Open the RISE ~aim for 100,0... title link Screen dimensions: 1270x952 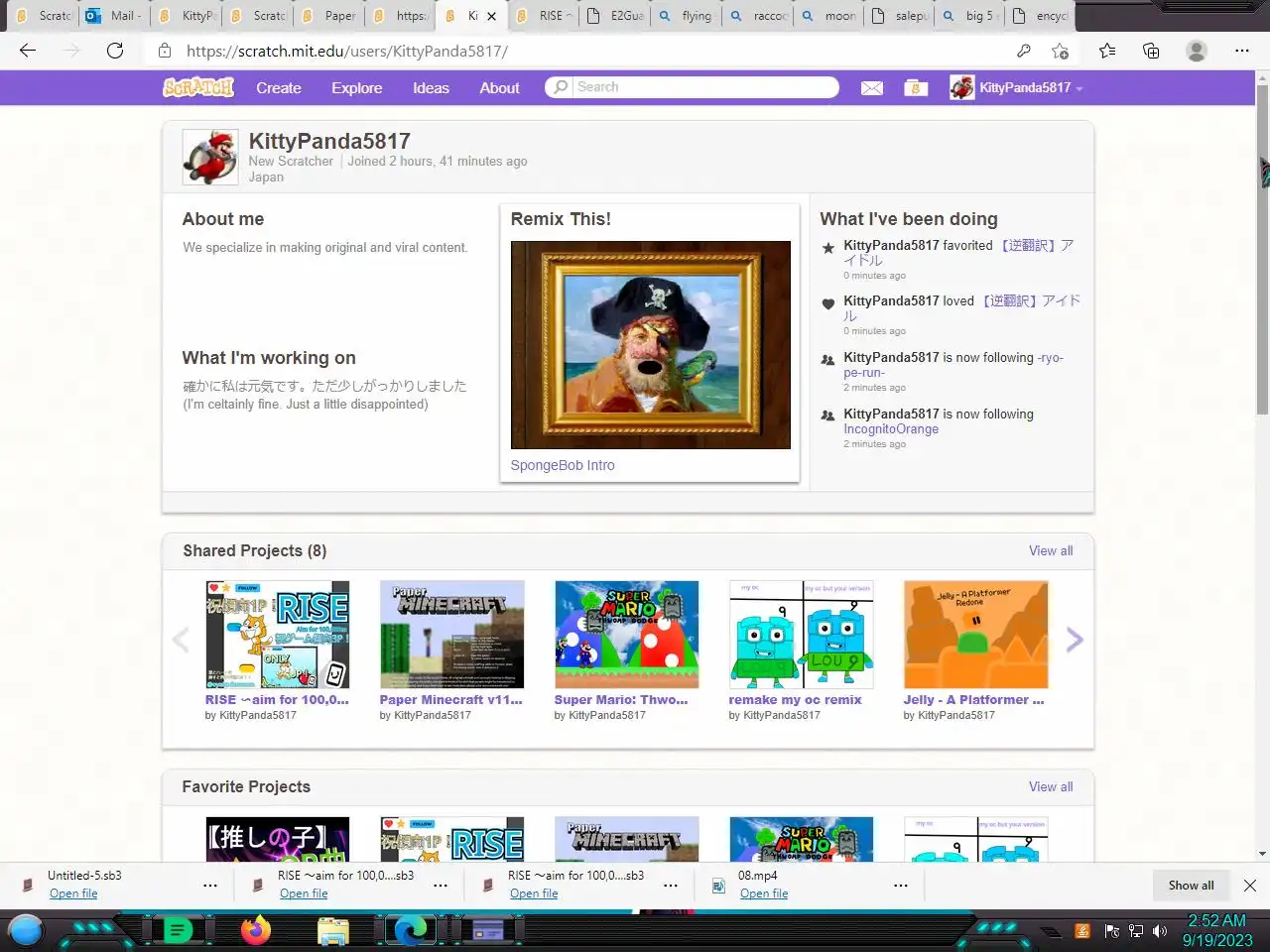[277, 699]
